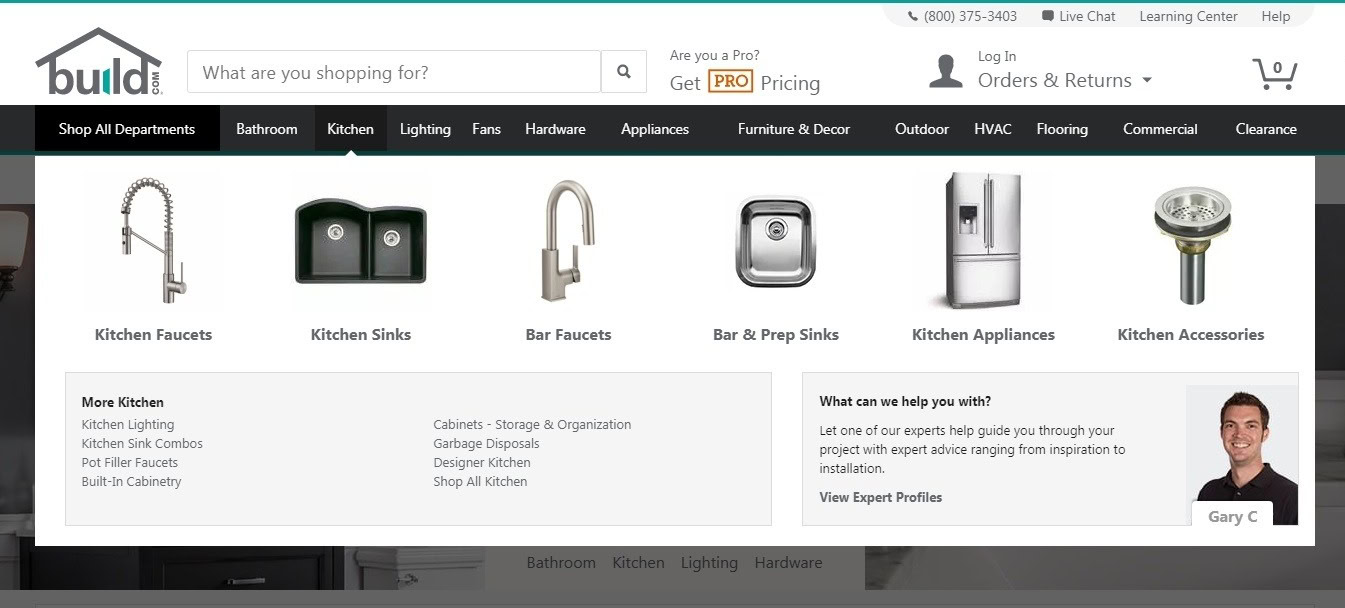1345x608 pixels.
Task: Open the Shop All Departments menu
Action: coord(127,129)
